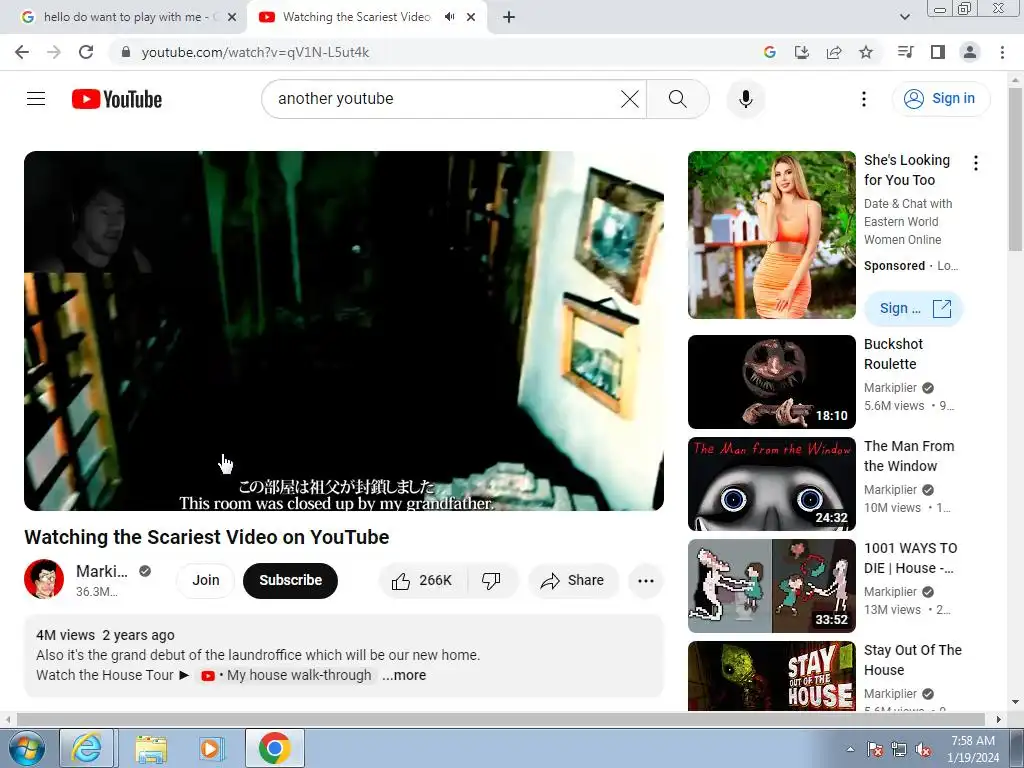Open YouTube settings three-dot menu
Screen dimensions: 1024x768
[863, 99]
